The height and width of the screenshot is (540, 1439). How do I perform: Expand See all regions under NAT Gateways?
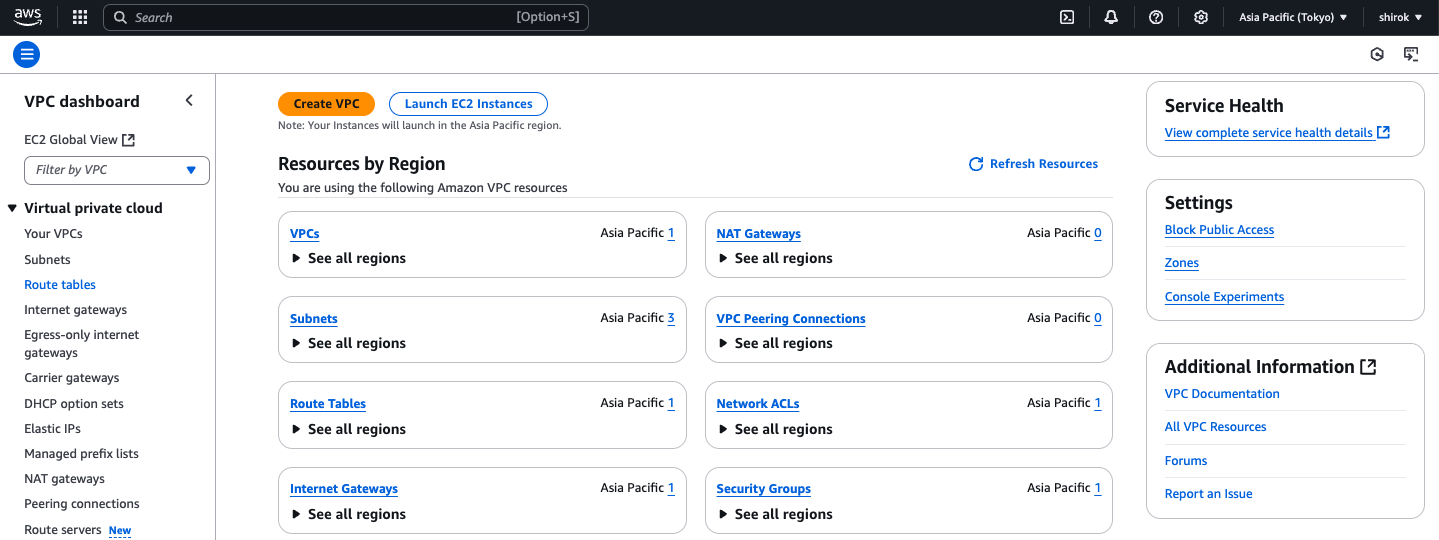775,258
